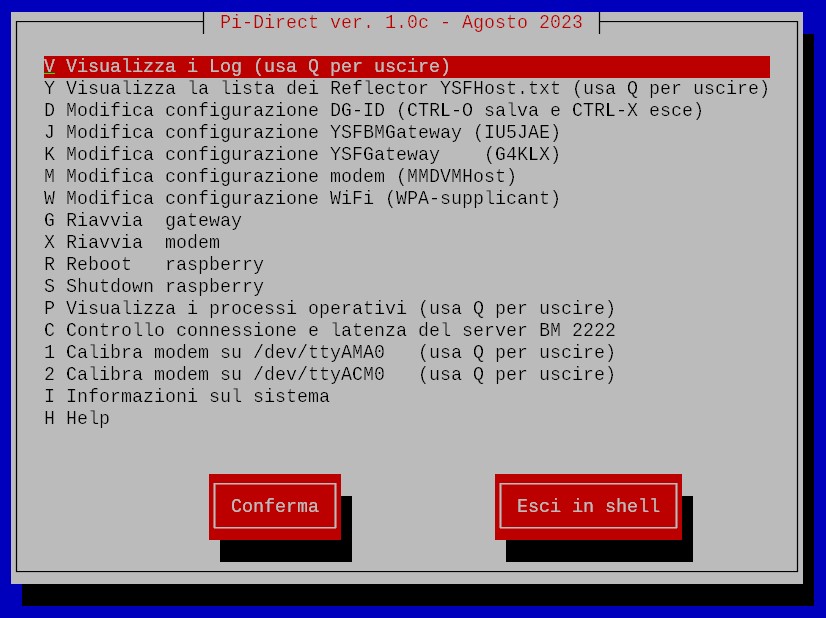Pick the 'Riavvia gateway' option
Viewport: 826px width, 618px height.
coord(143,221)
